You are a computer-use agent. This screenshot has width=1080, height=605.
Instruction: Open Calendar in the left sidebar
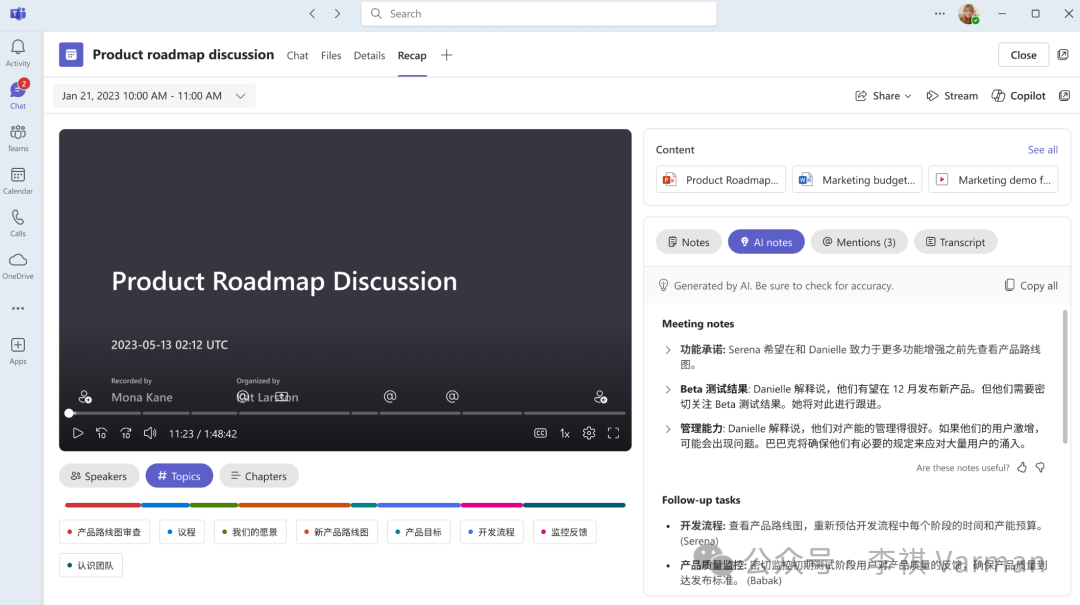point(18,181)
